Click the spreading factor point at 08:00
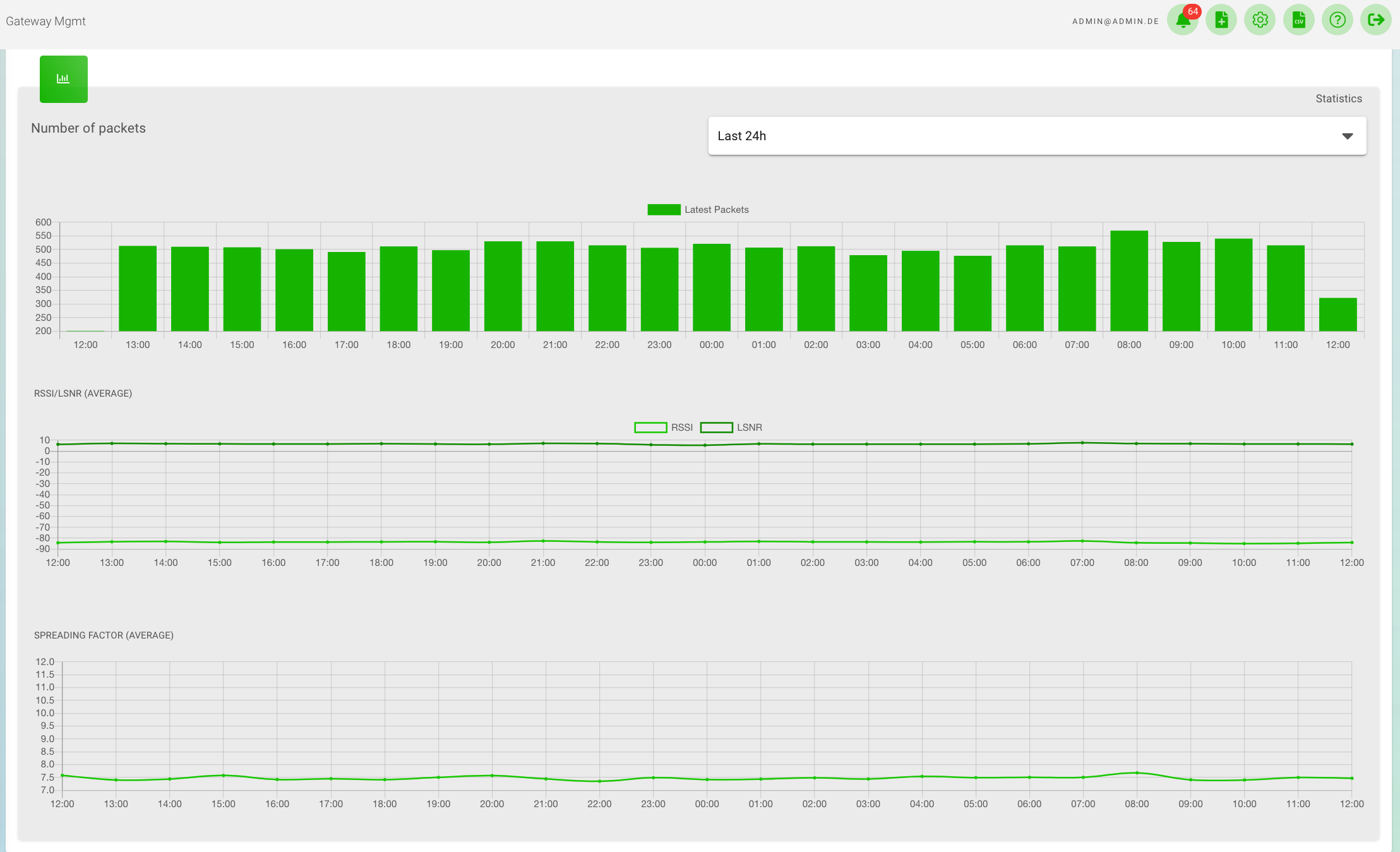The width and height of the screenshot is (1400, 852). [x=1137, y=773]
